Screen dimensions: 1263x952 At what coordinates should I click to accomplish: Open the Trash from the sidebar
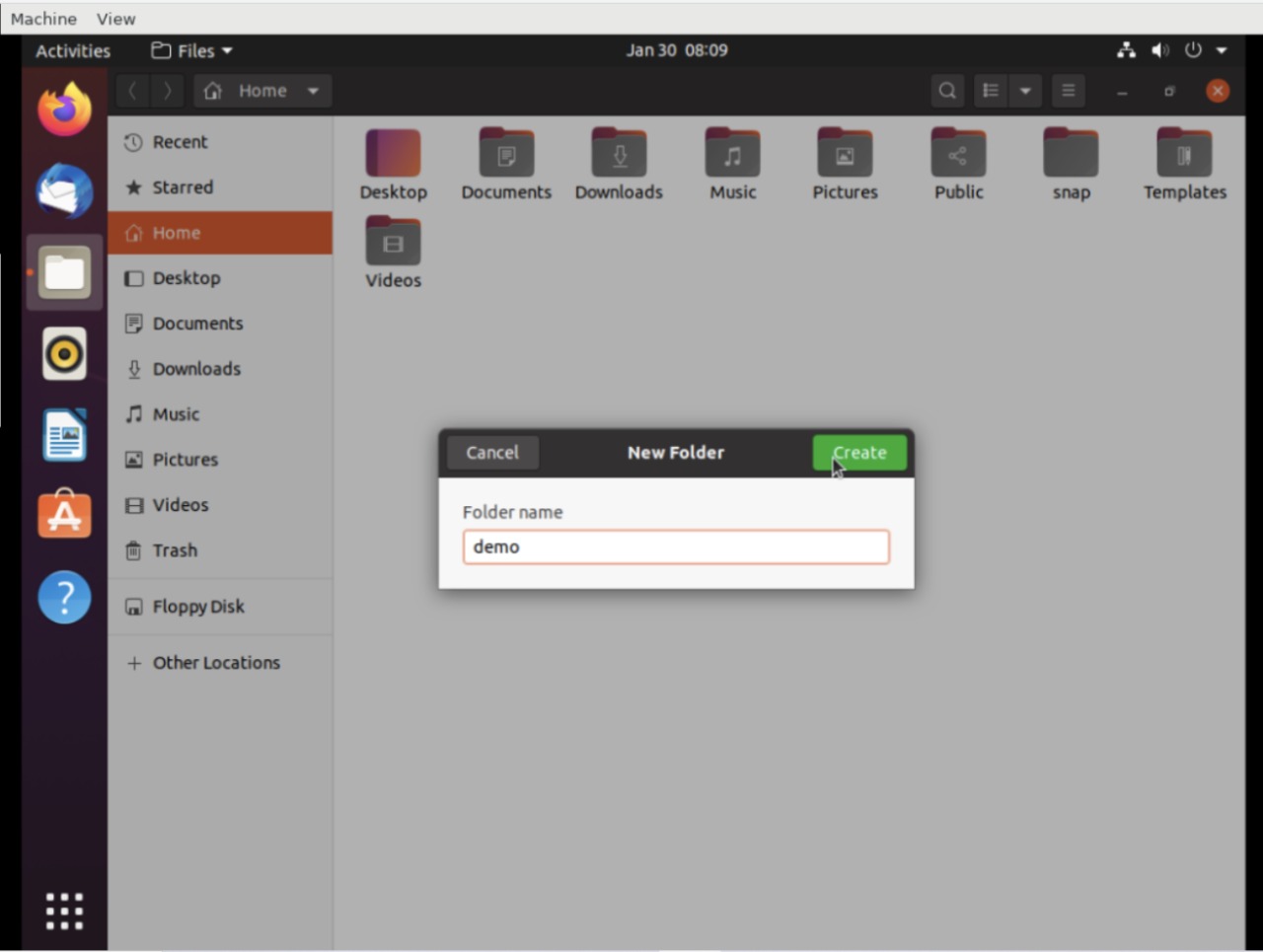point(174,550)
